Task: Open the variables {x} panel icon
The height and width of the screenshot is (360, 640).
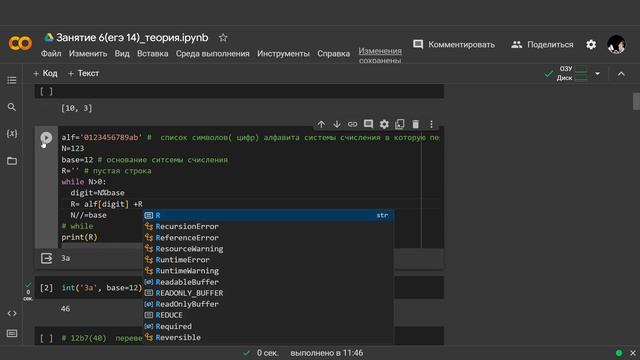Action: coord(12,133)
